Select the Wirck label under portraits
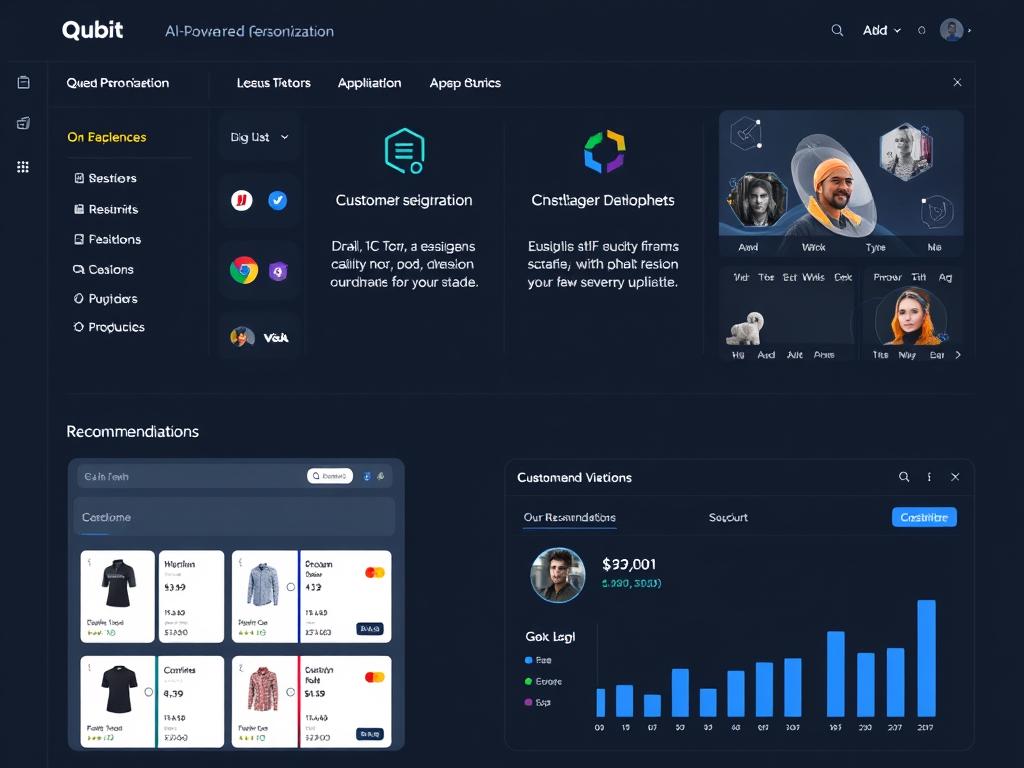Viewport: 1024px width, 768px height. pos(813,248)
